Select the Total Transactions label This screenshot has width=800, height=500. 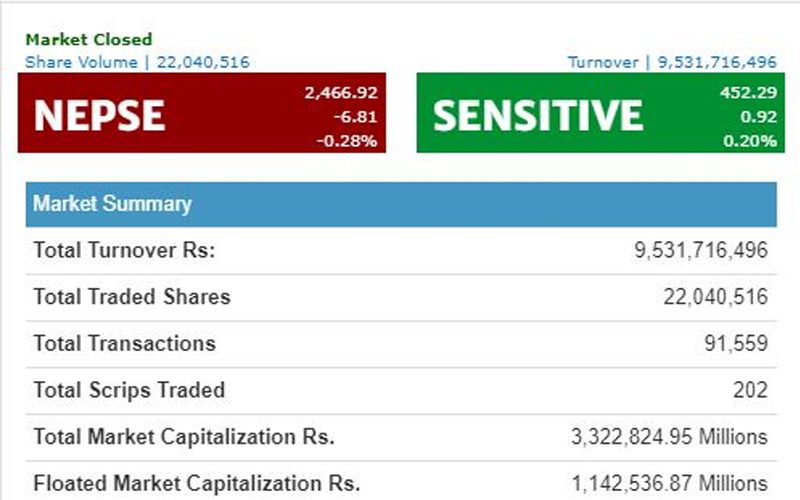(124, 344)
